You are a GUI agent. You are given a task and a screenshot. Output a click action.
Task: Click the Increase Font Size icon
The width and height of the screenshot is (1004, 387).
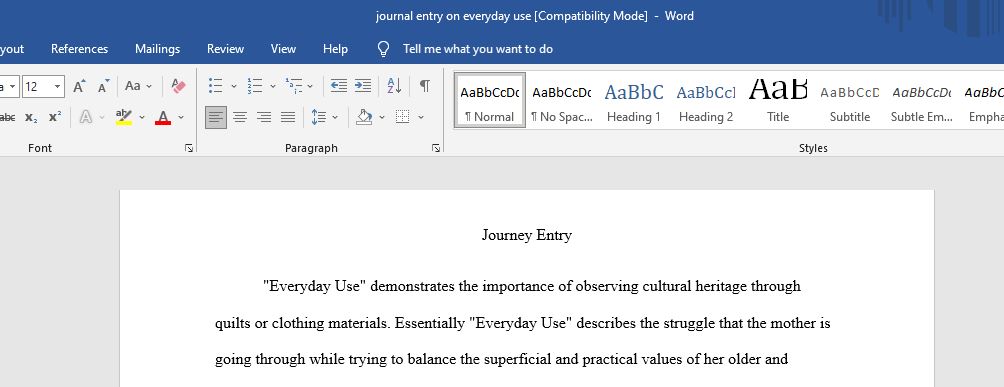coord(79,86)
